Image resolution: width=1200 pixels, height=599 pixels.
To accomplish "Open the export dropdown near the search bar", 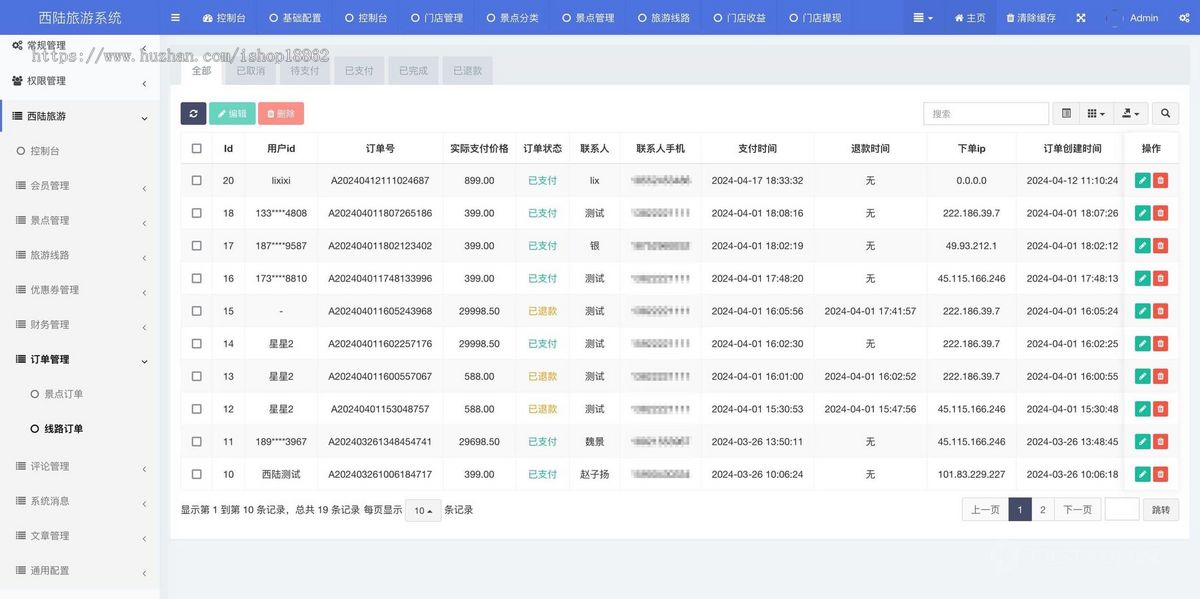I will click(1130, 113).
